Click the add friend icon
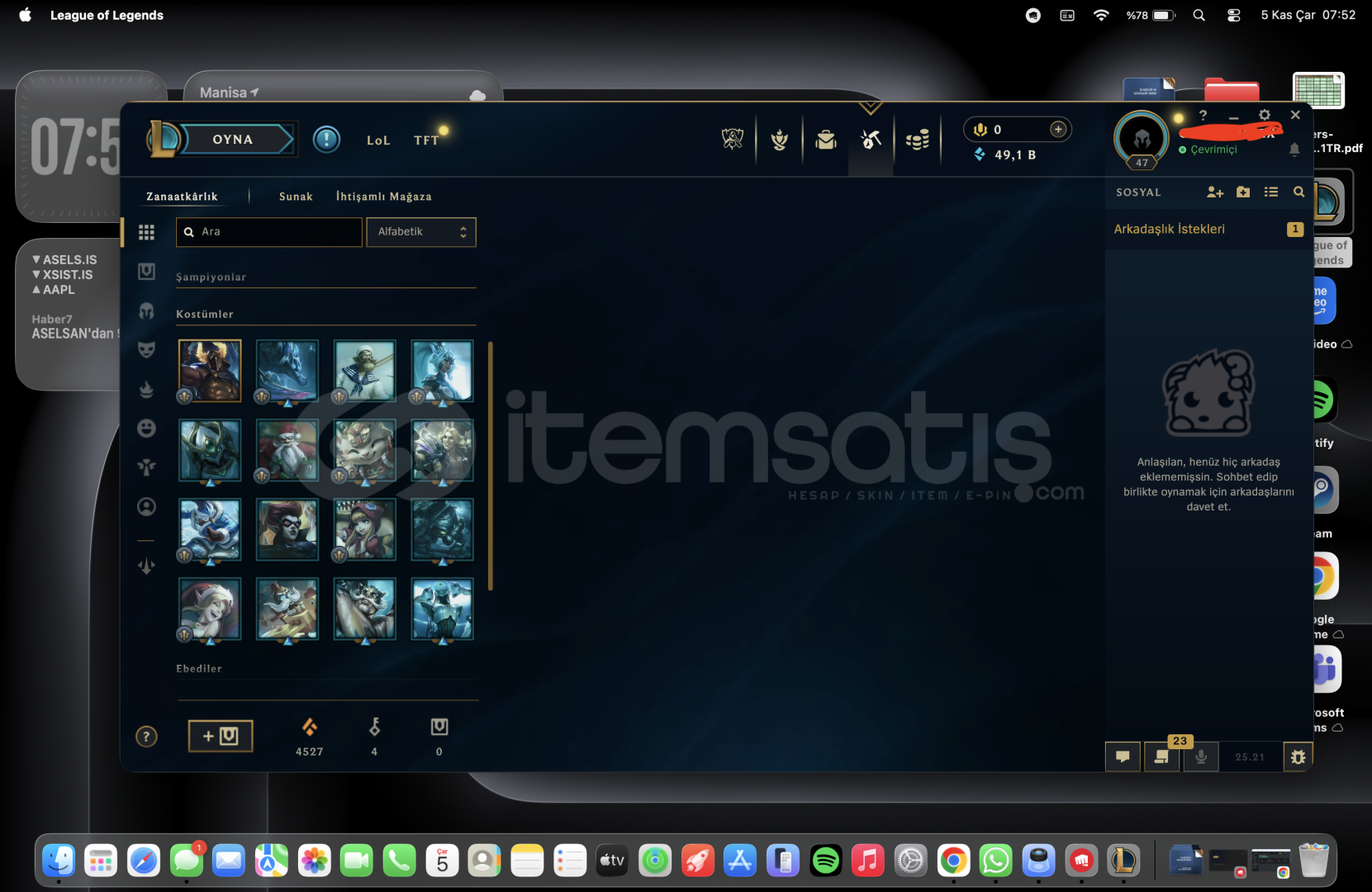 [1214, 192]
